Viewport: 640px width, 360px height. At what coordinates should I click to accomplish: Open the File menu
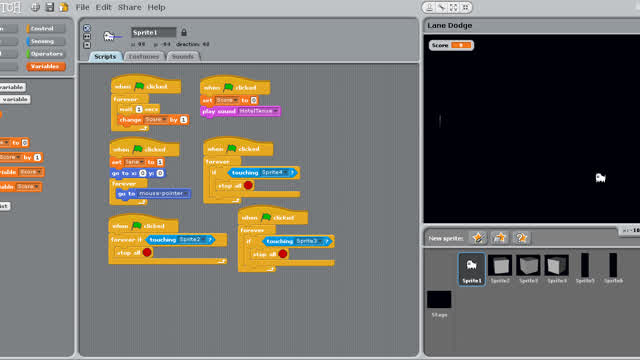(x=82, y=7)
